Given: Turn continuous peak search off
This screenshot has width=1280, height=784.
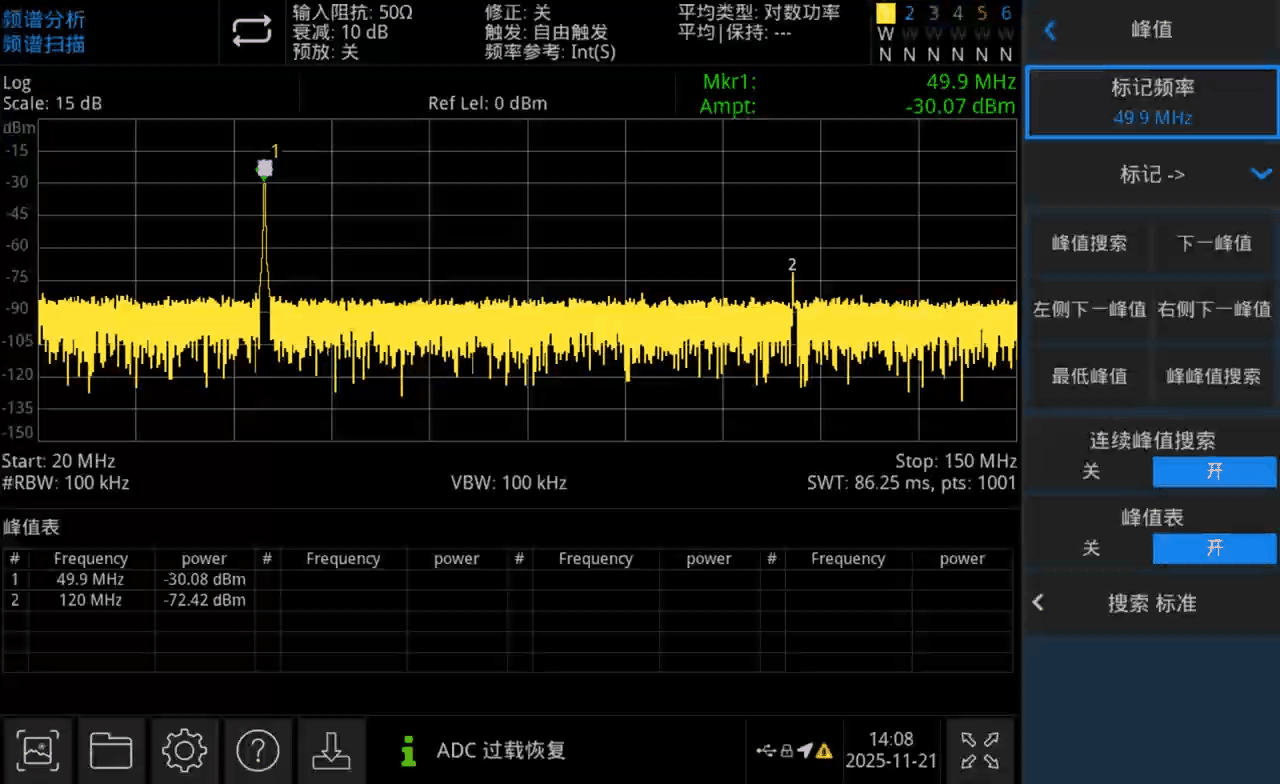Looking at the screenshot, I should (1090, 471).
